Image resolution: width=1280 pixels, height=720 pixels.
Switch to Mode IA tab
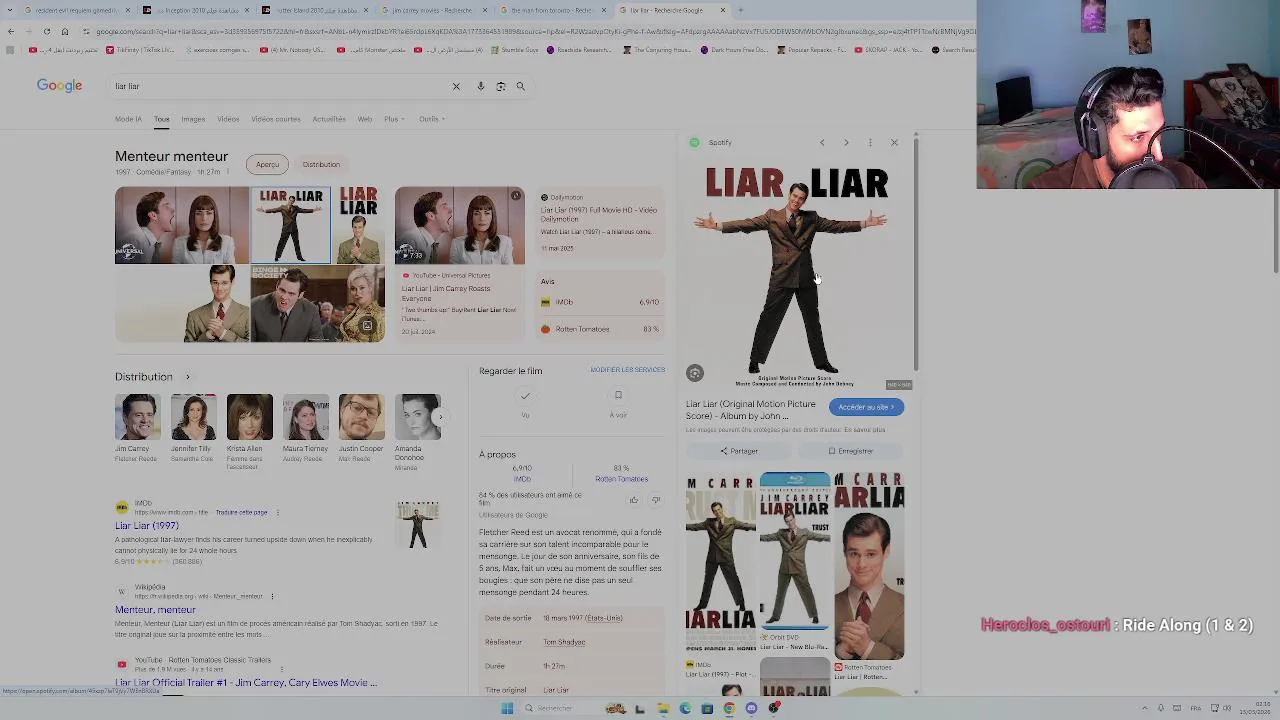point(128,119)
